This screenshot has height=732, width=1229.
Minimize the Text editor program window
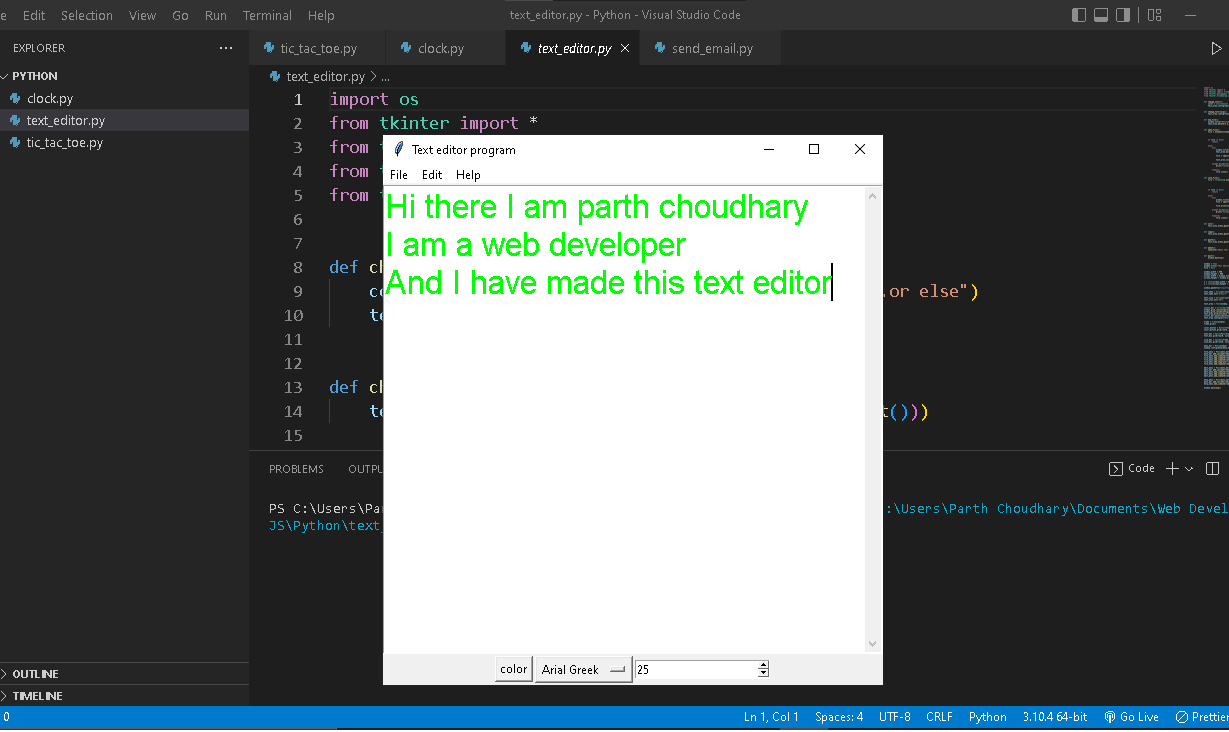point(769,149)
